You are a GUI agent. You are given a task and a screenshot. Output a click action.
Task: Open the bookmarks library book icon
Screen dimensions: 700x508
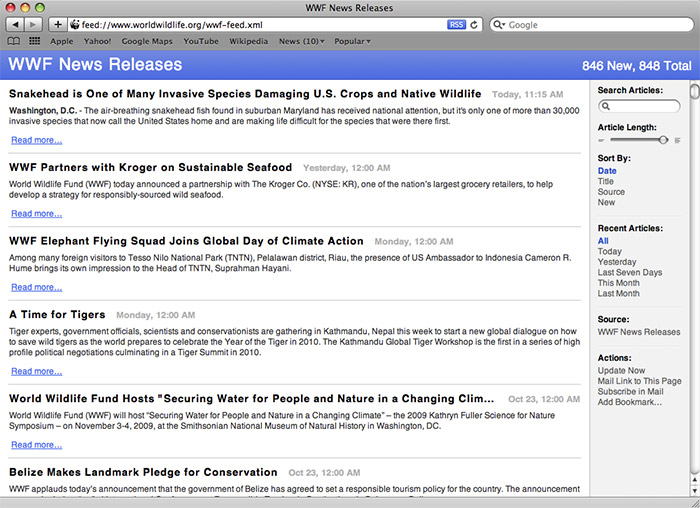pos(14,41)
